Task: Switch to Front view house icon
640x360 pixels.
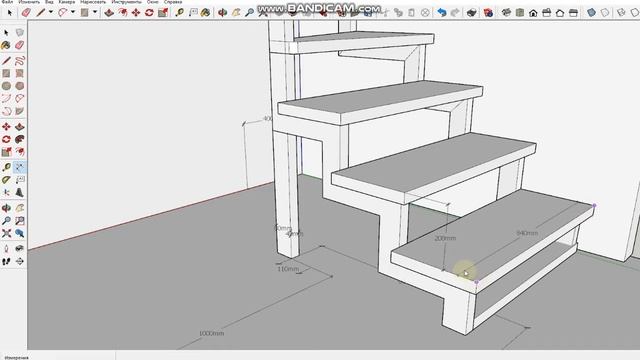Action: (533, 13)
